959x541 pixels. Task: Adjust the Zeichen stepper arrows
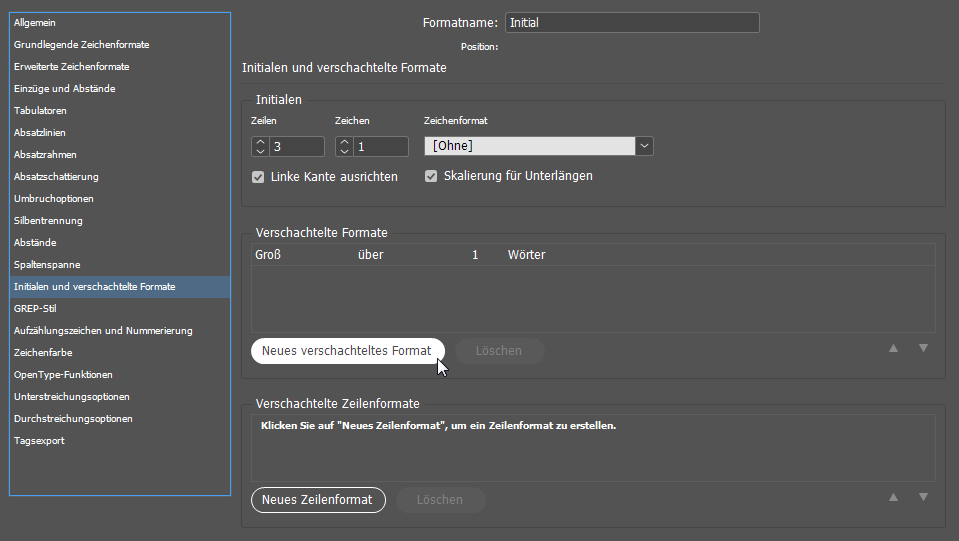(344, 147)
